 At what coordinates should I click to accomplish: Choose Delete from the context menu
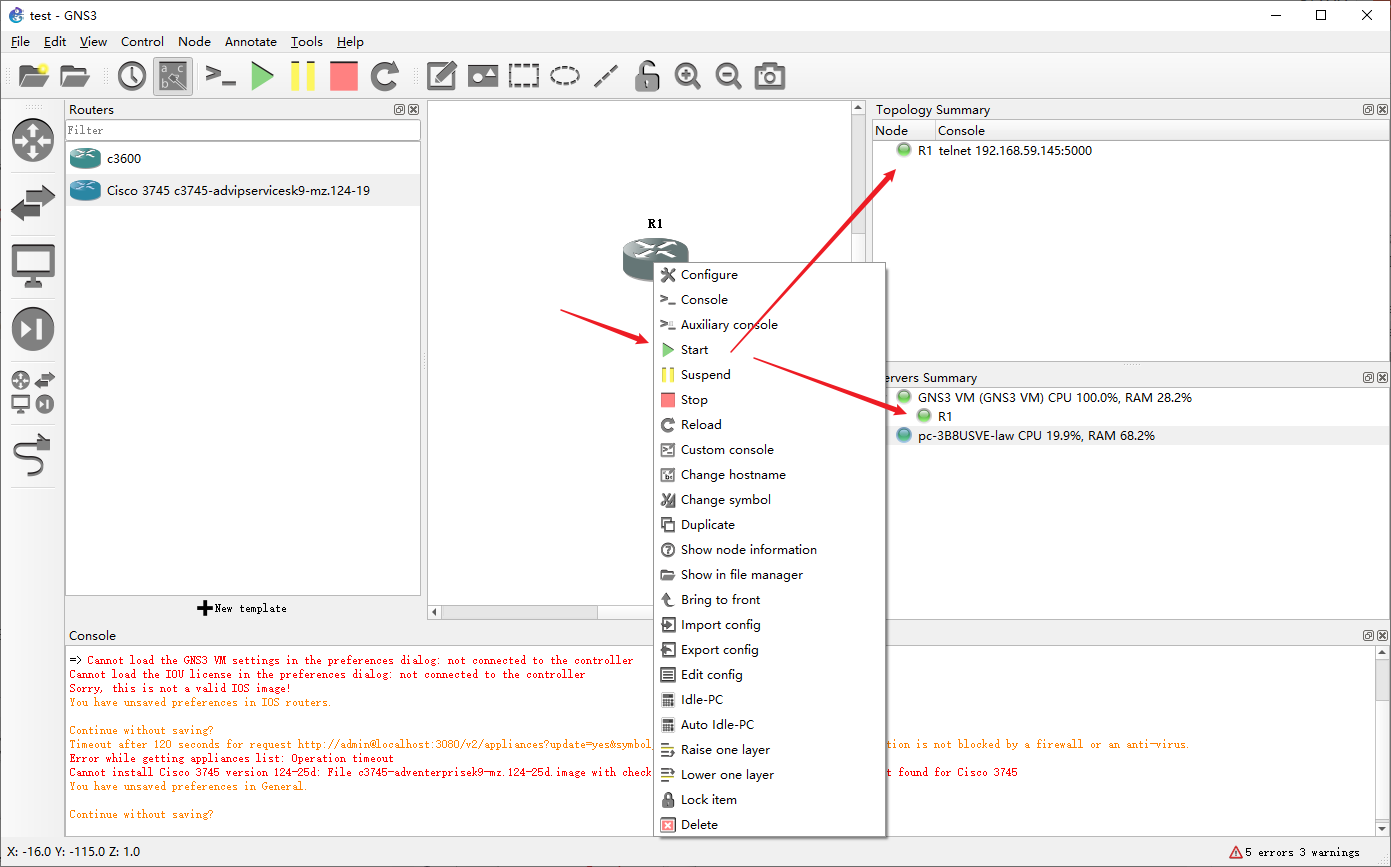[769, 825]
